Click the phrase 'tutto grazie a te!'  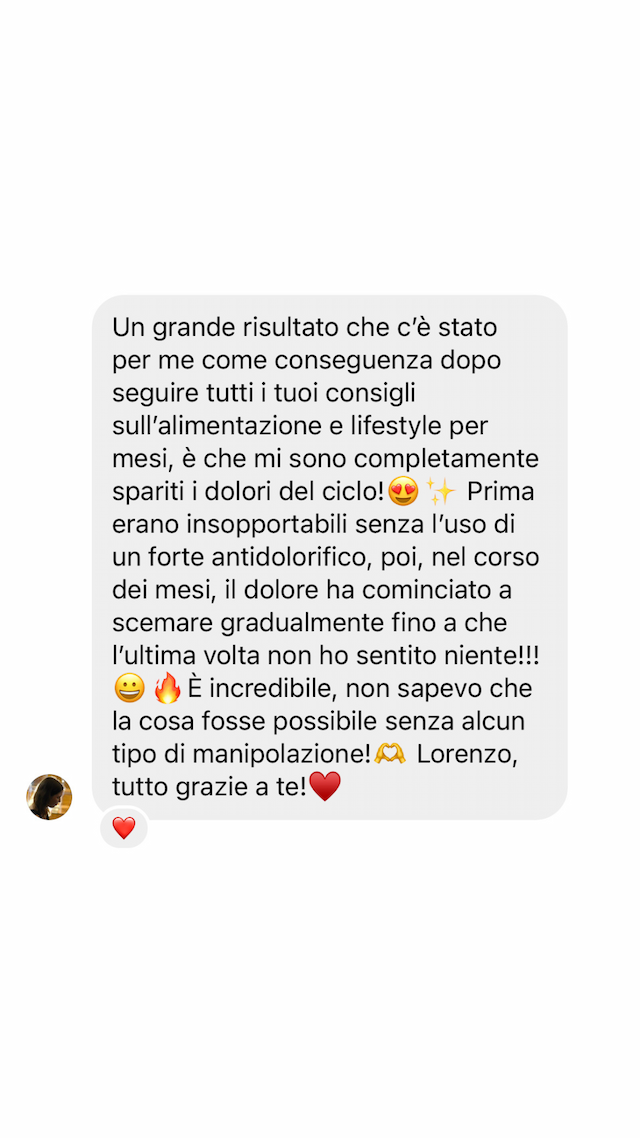[210, 787]
